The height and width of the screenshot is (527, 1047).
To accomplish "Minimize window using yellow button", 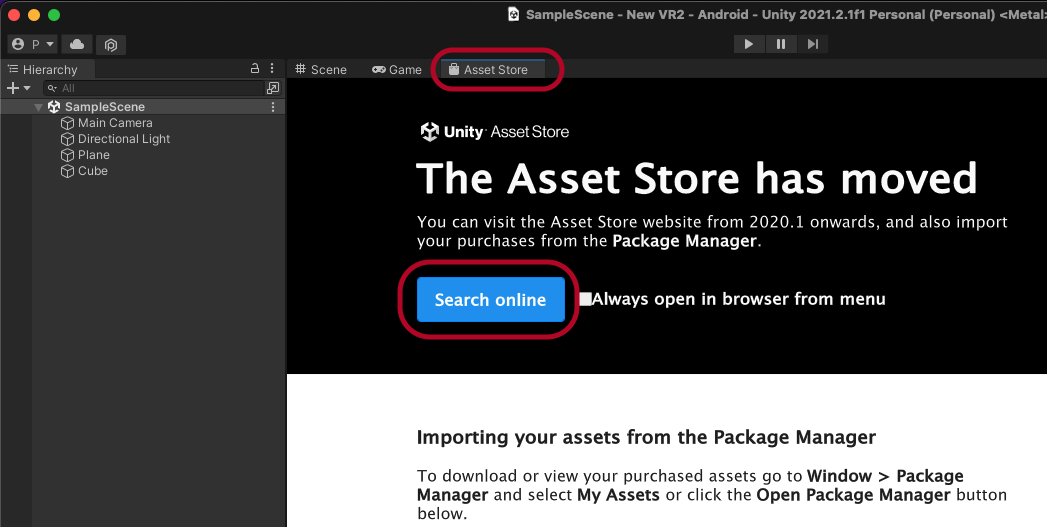I will tap(34, 15).
